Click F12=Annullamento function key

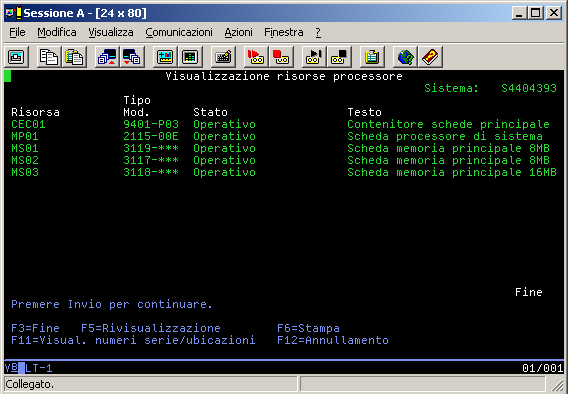coord(333,340)
